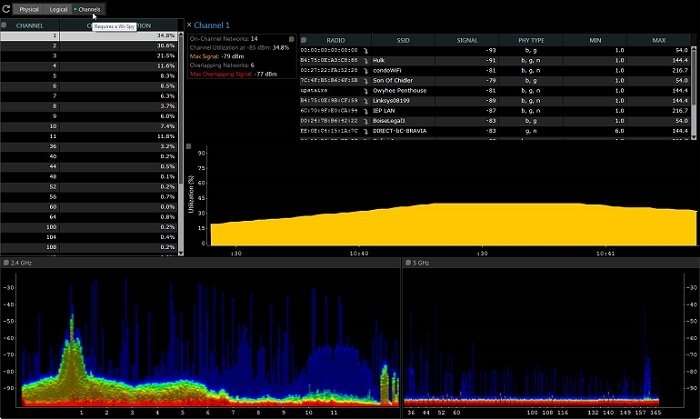Open the Channels tab

[88, 9]
